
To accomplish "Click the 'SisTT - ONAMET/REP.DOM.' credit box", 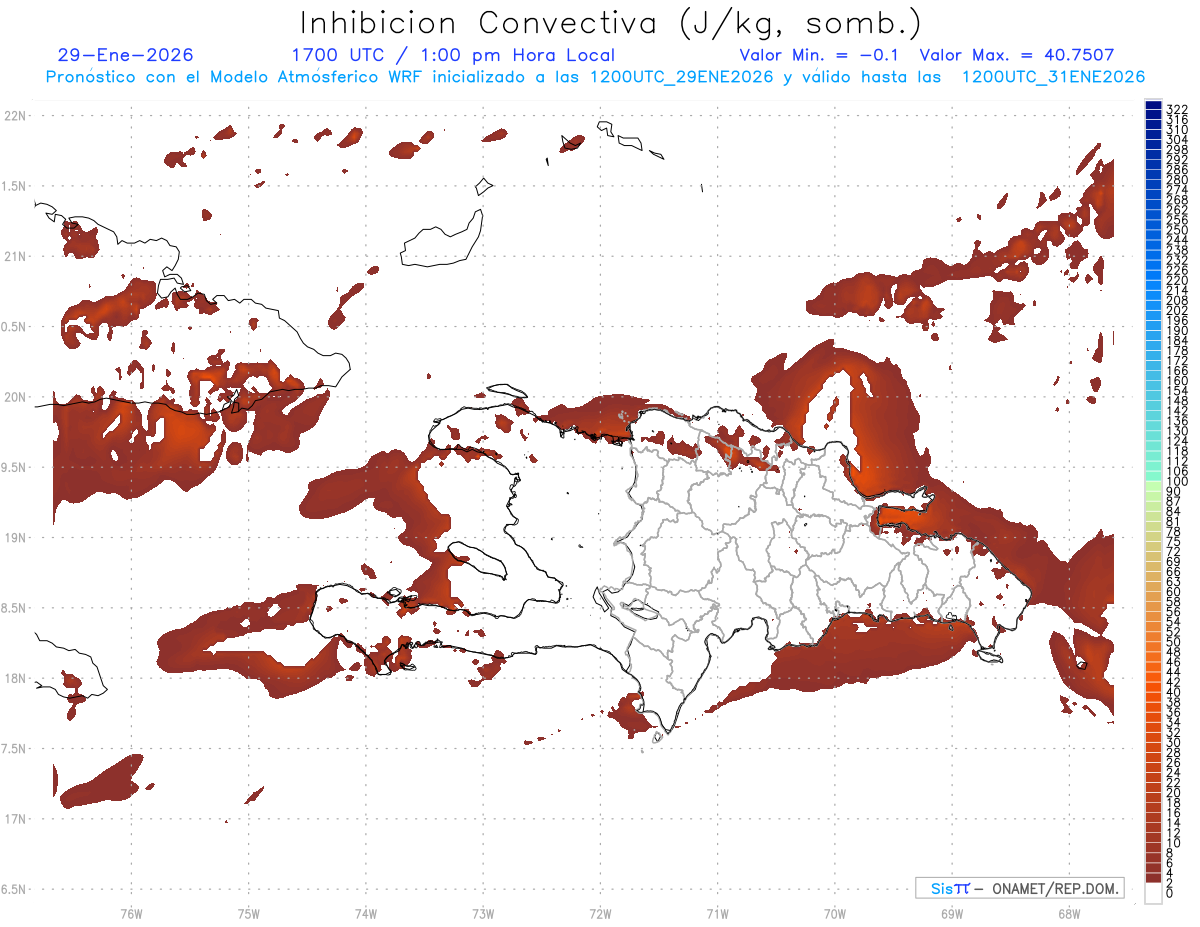I will tap(1020, 888).
